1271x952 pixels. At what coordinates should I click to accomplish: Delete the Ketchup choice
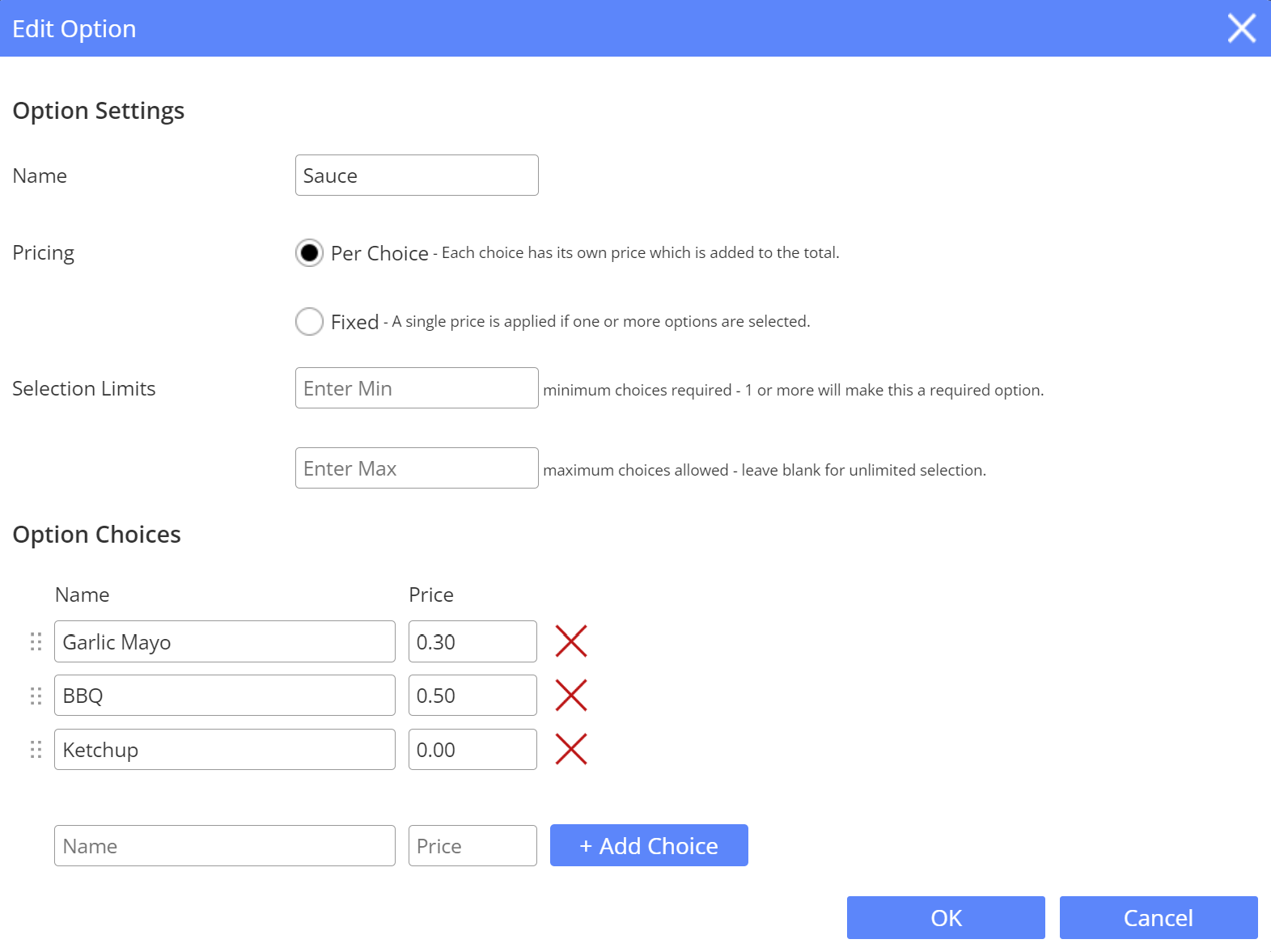(x=572, y=749)
